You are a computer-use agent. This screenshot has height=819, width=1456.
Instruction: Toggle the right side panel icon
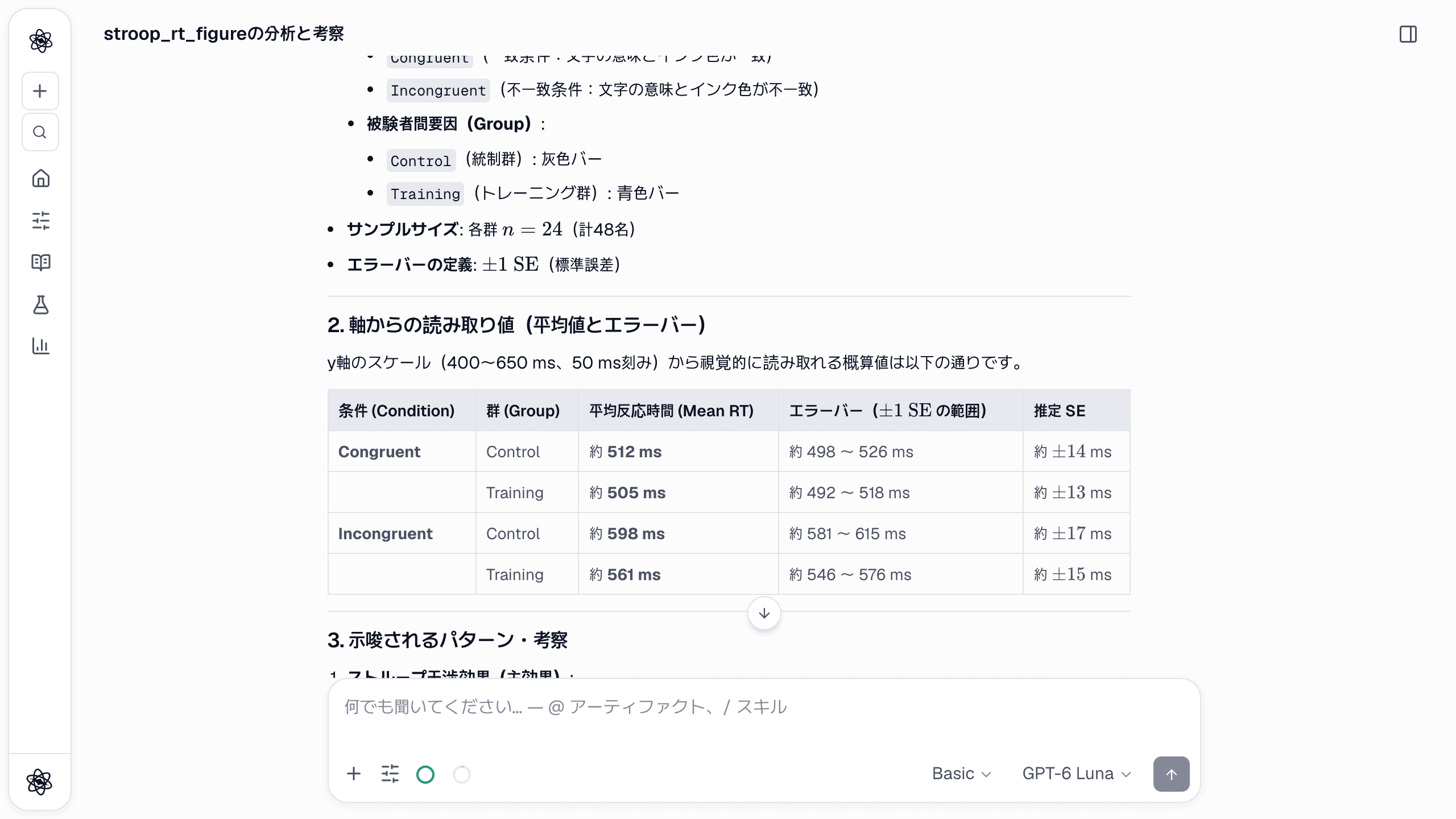pyautogui.click(x=1408, y=34)
